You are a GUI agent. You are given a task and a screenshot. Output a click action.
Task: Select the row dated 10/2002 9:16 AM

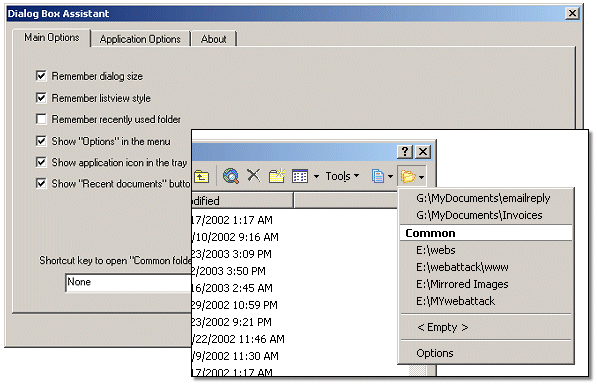235,237
